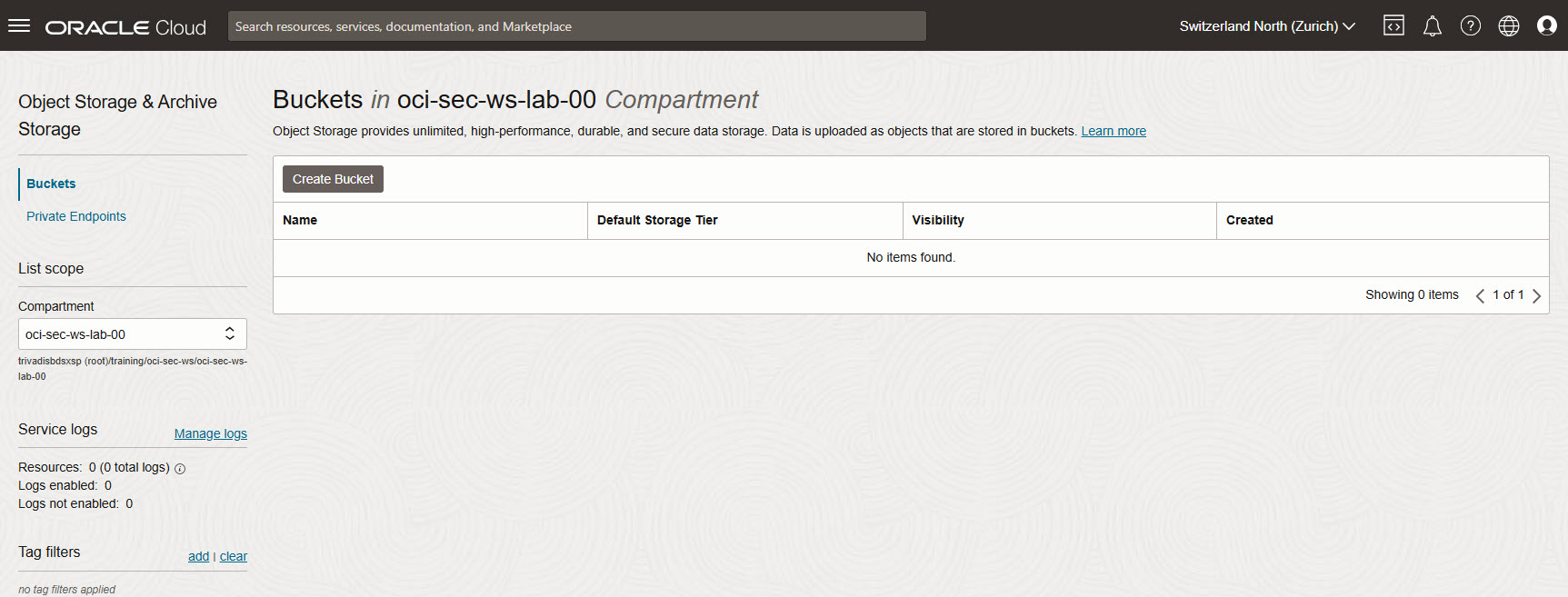Click the Tag filters heading
The height and width of the screenshot is (597, 1568).
click(49, 552)
